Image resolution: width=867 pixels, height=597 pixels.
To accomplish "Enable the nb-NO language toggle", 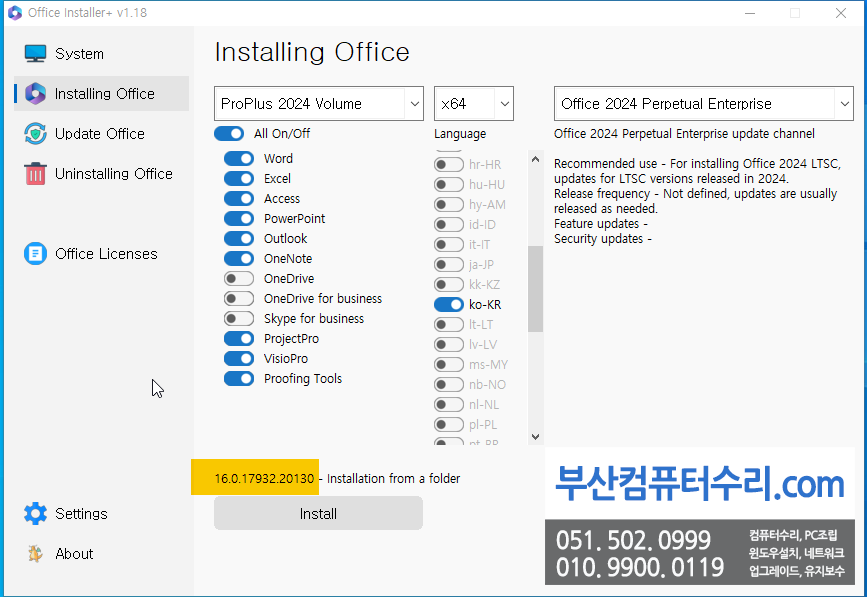I will click(x=449, y=385).
